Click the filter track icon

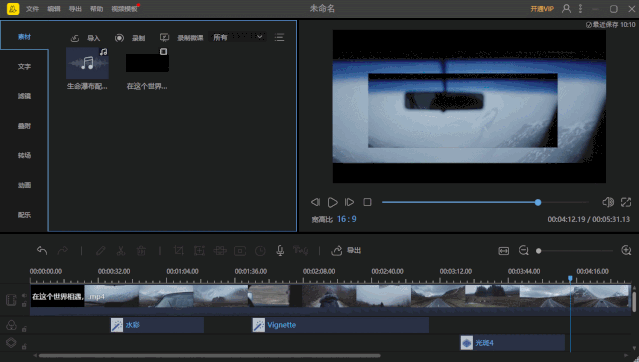11,325
